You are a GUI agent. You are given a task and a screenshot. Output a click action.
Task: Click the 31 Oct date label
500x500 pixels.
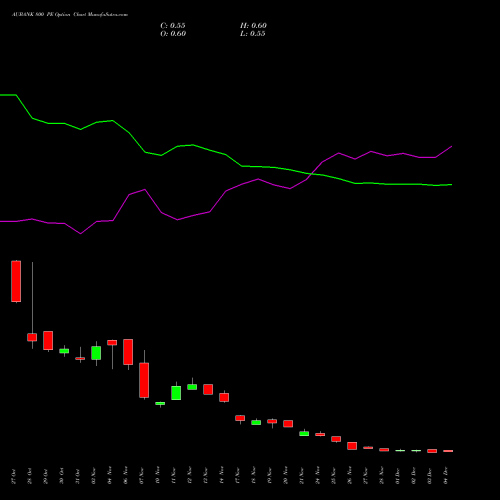pyautogui.click(x=78, y=476)
